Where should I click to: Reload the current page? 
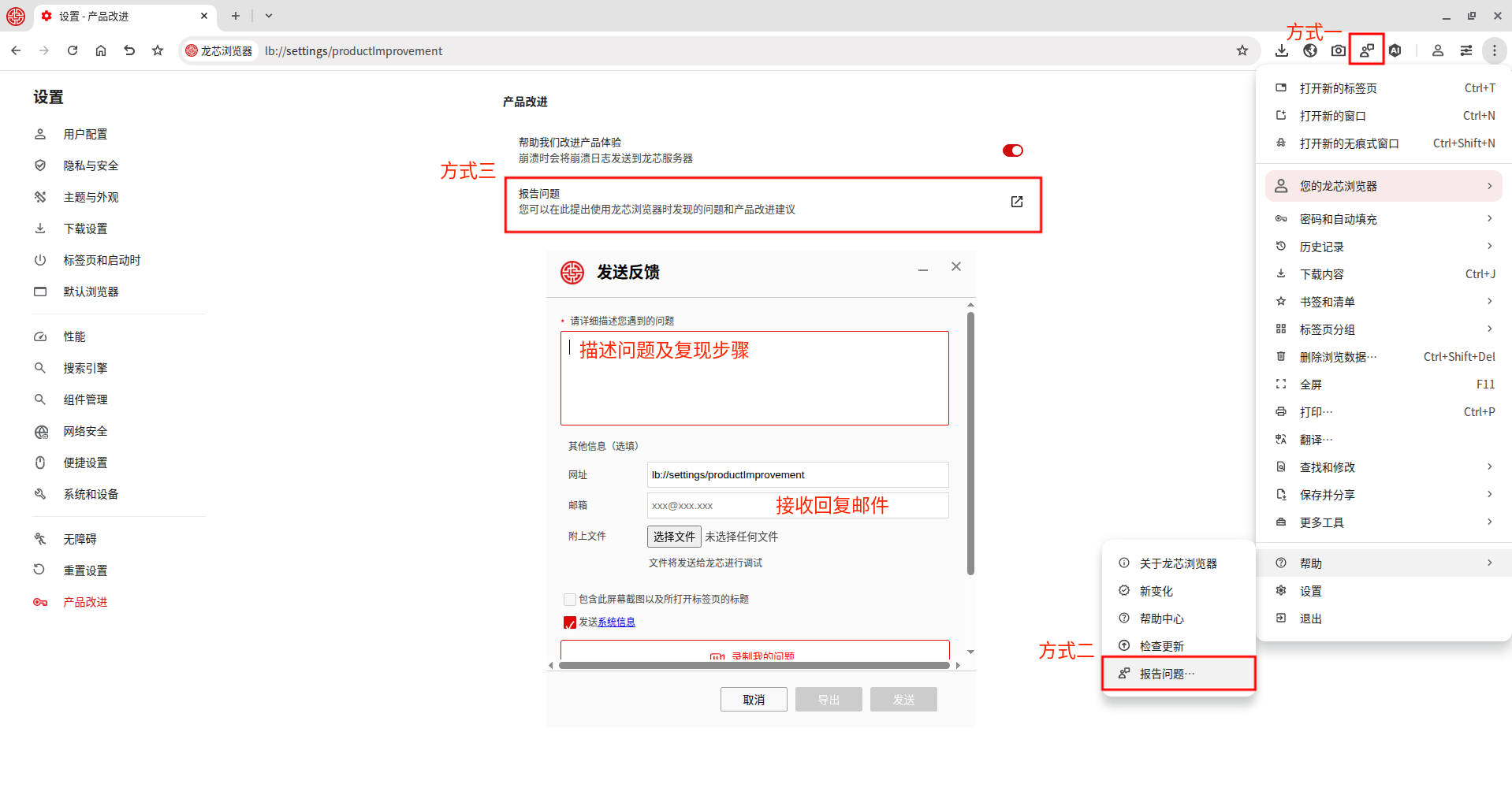coord(73,51)
